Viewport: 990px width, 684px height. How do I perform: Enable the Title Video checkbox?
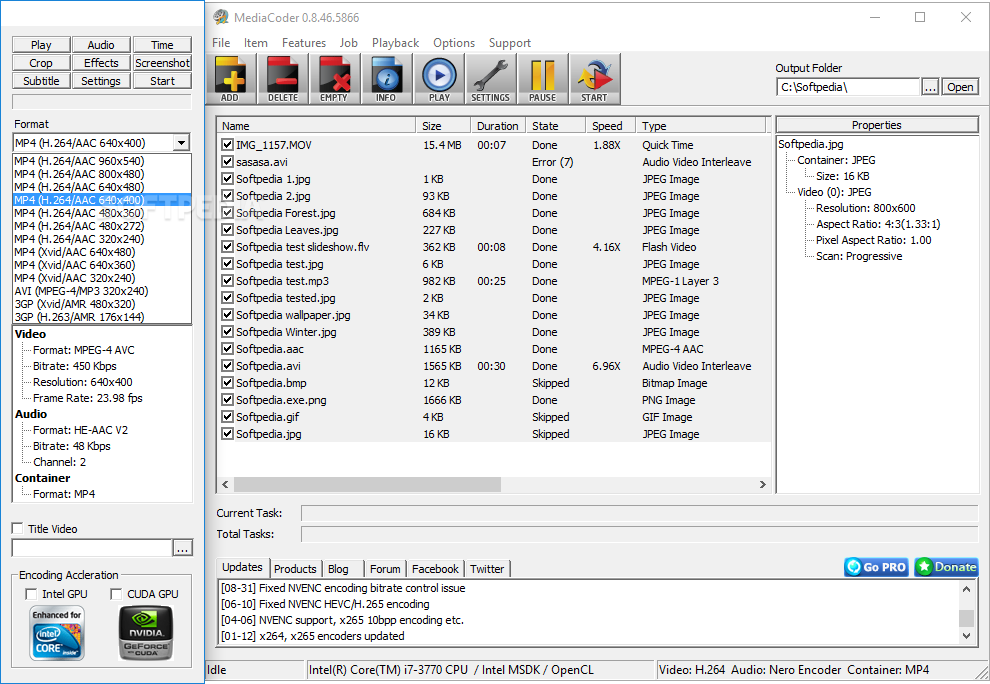pos(18,529)
